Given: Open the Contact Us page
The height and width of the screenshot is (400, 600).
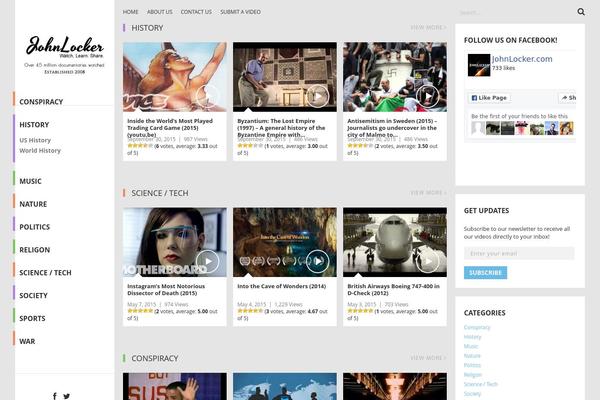Looking at the screenshot, I should point(196,12).
